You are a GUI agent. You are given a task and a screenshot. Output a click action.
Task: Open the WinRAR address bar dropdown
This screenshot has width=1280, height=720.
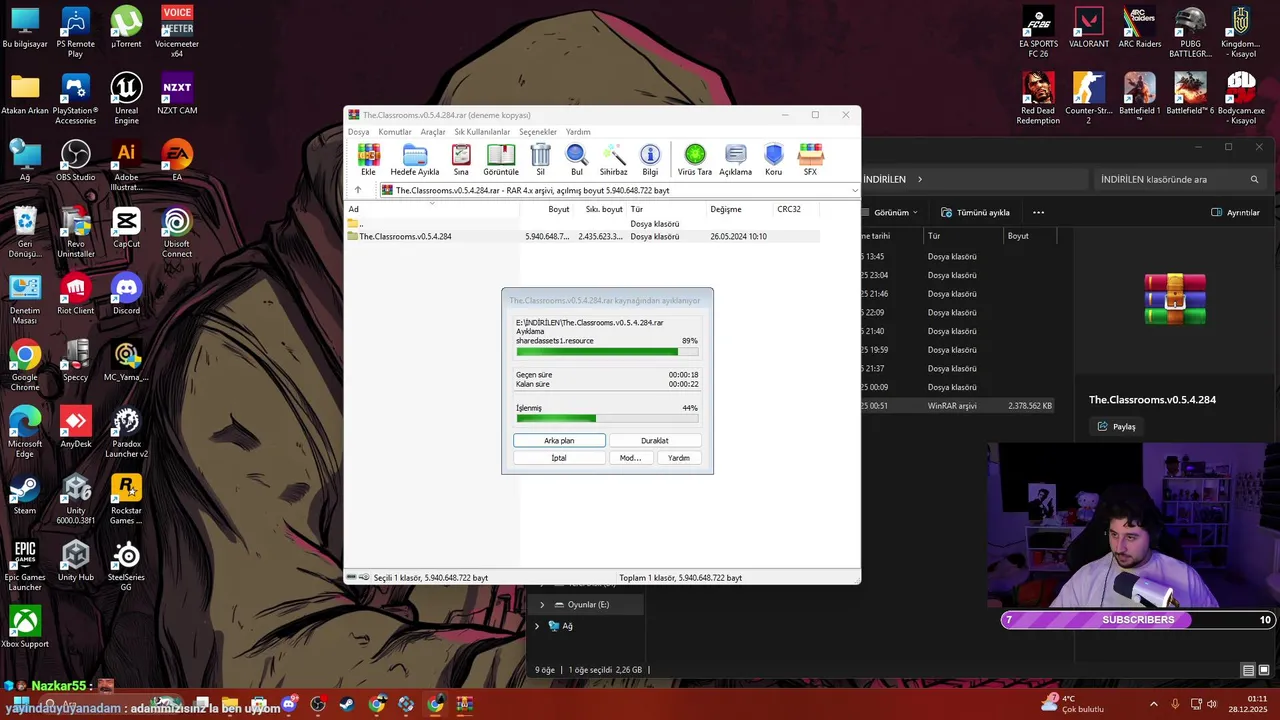pos(854,190)
